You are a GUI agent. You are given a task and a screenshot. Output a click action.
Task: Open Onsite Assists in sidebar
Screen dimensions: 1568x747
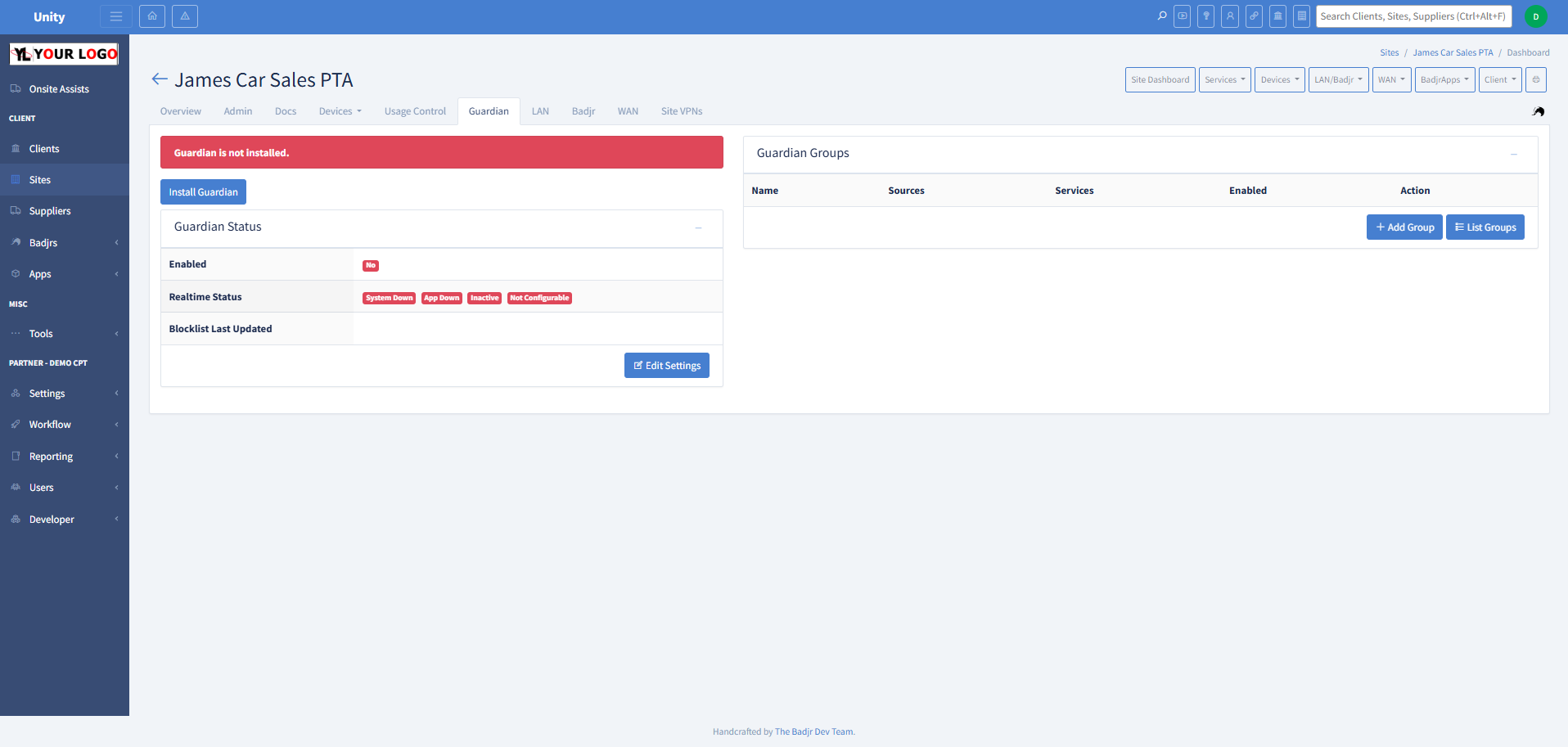point(65,88)
